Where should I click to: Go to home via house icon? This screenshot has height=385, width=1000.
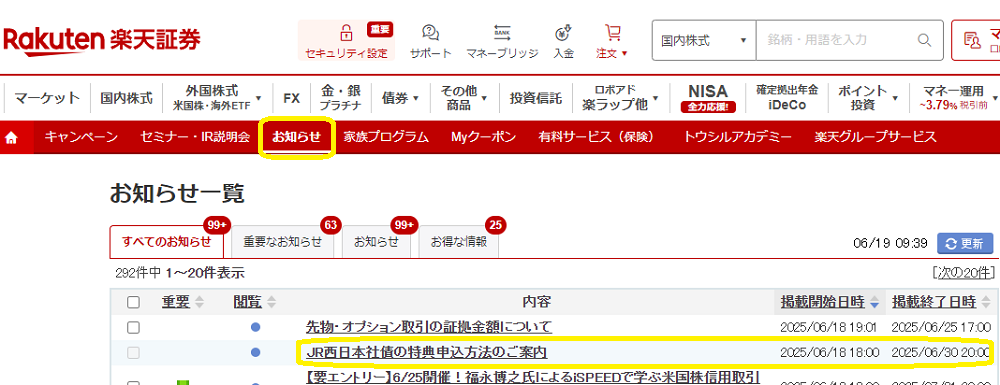11,137
